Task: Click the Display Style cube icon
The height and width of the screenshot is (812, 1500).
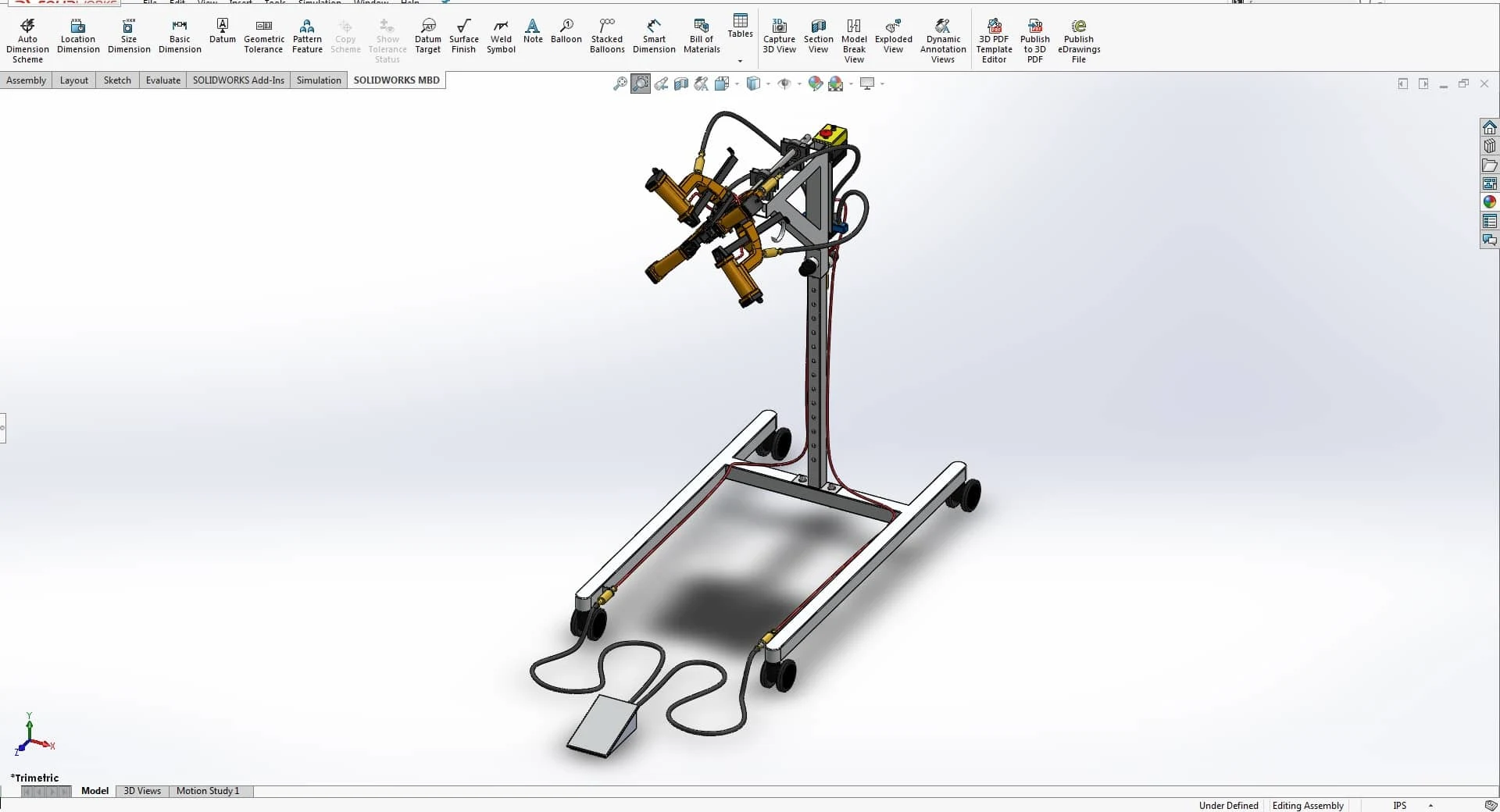Action: (x=753, y=84)
